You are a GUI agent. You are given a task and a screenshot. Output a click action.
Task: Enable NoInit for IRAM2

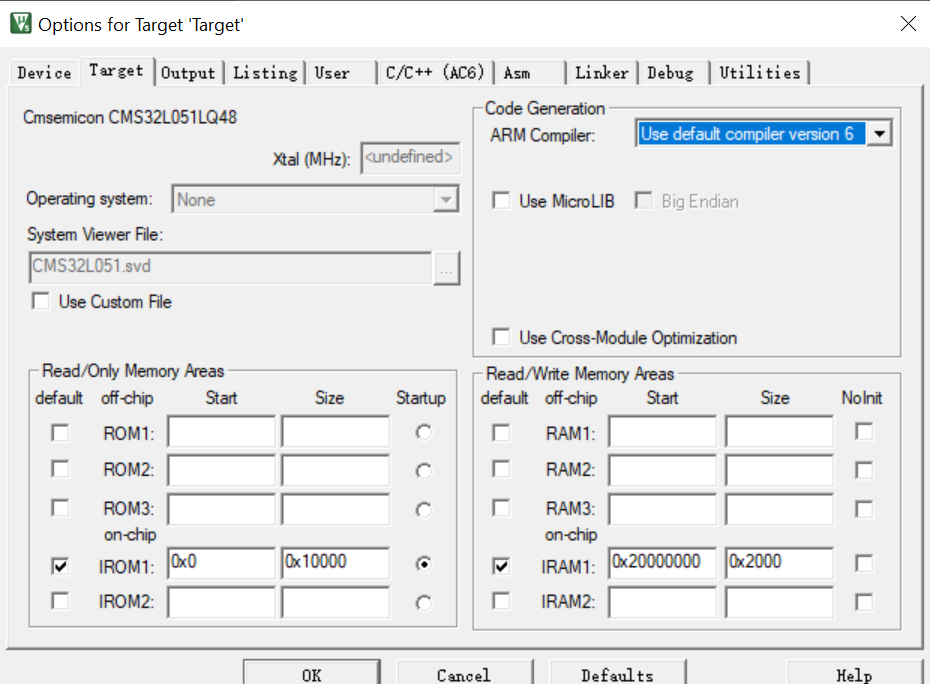pyautogui.click(x=864, y=602)
